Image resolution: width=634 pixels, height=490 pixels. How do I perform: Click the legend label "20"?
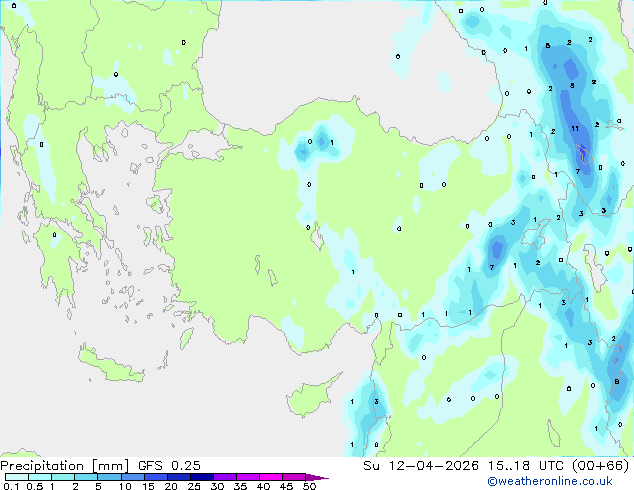[171, 486]
